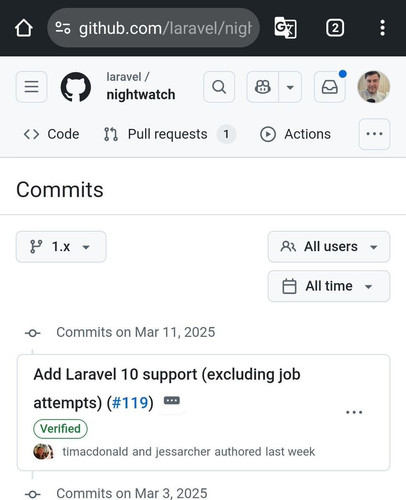Expand the Copilot dropdown arrow
The image size is (406, 500).
(x=290, y=87)
